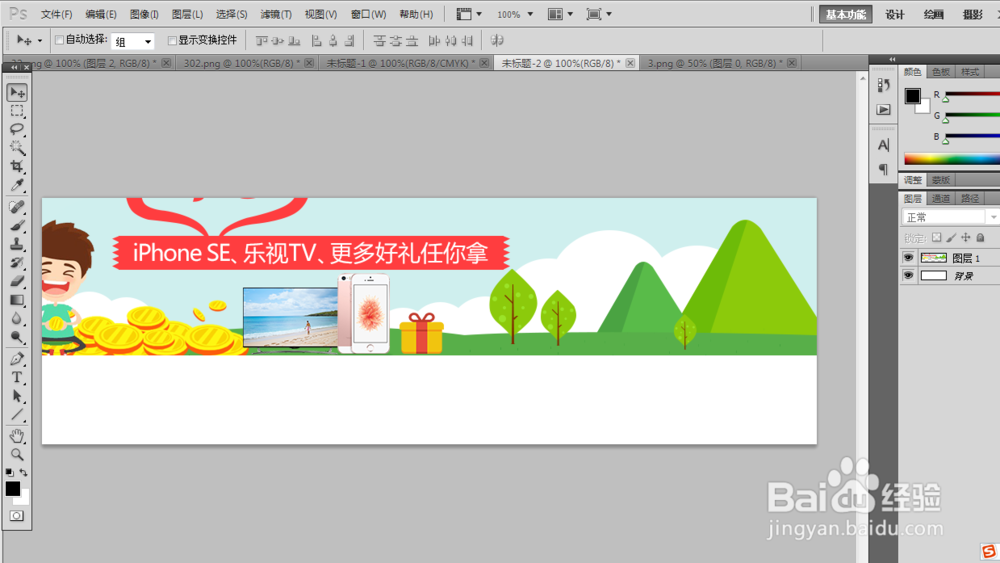Collapse the toolbox double-arrow
The height and width of the screenshot is (563, 1000).
14,67
